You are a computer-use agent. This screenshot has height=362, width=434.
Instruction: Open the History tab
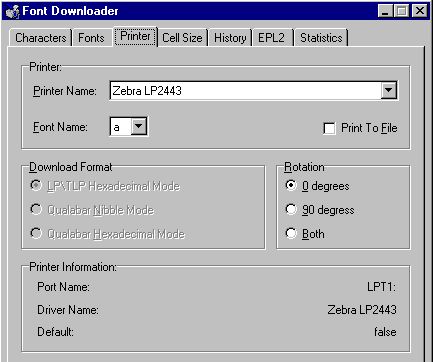[230, 38]
